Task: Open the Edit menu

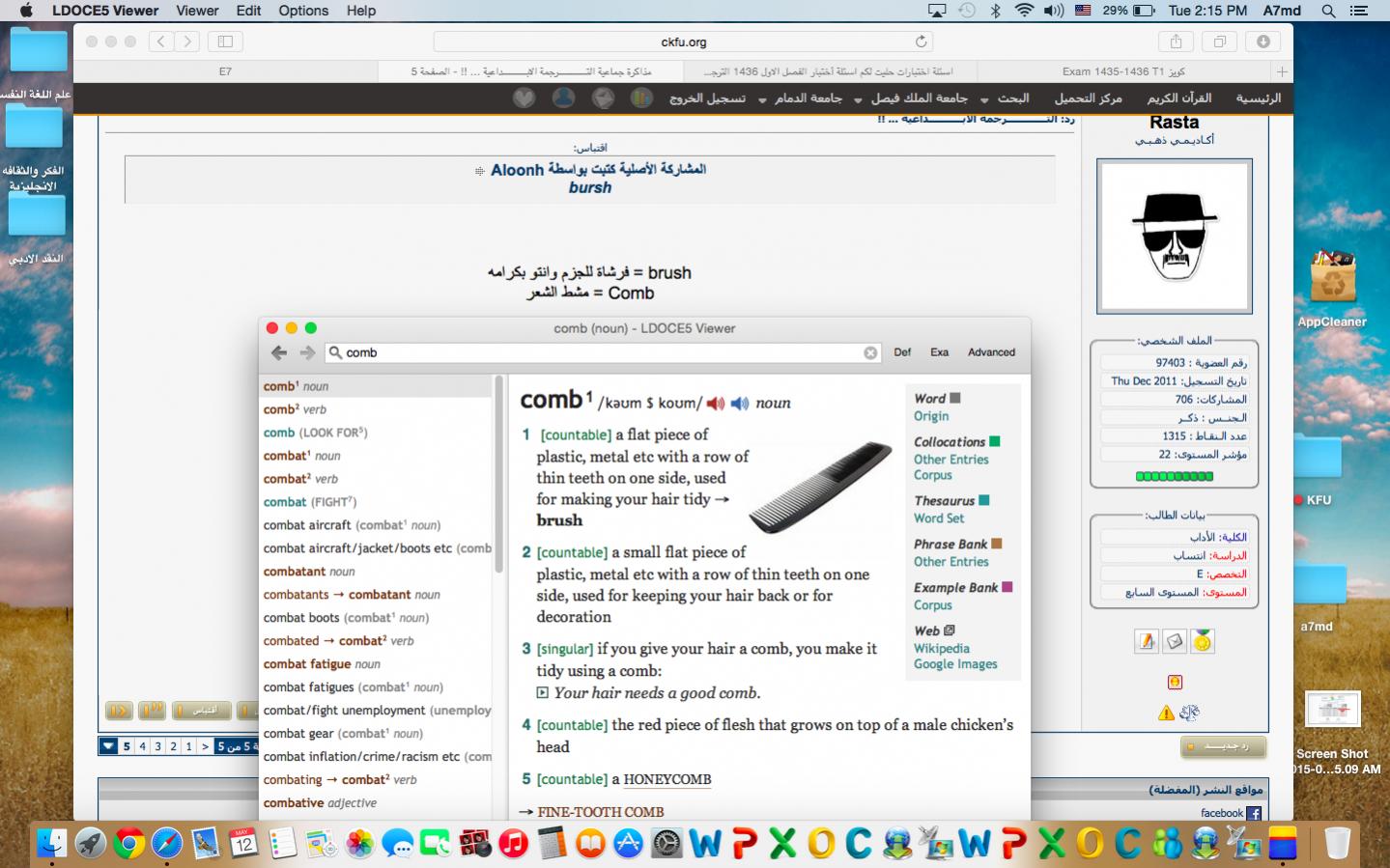Action: (248, 11)
